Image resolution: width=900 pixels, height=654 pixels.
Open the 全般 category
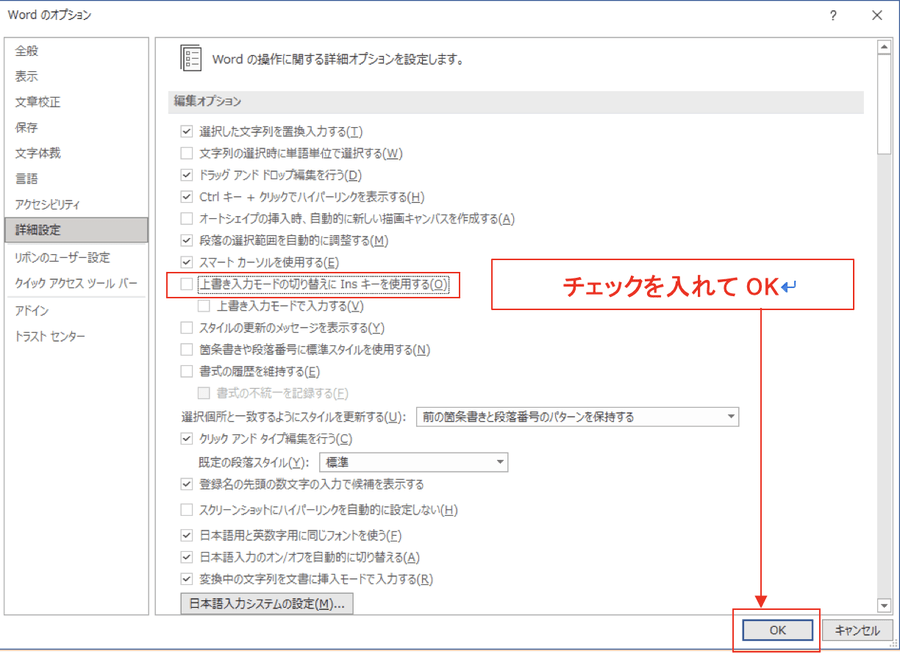point(76,51)
